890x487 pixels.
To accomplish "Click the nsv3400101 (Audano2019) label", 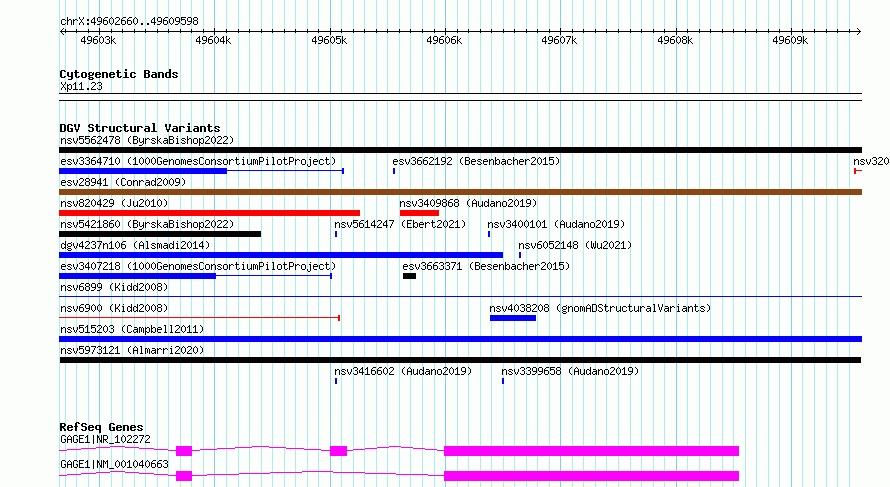I will click(556, 224).
